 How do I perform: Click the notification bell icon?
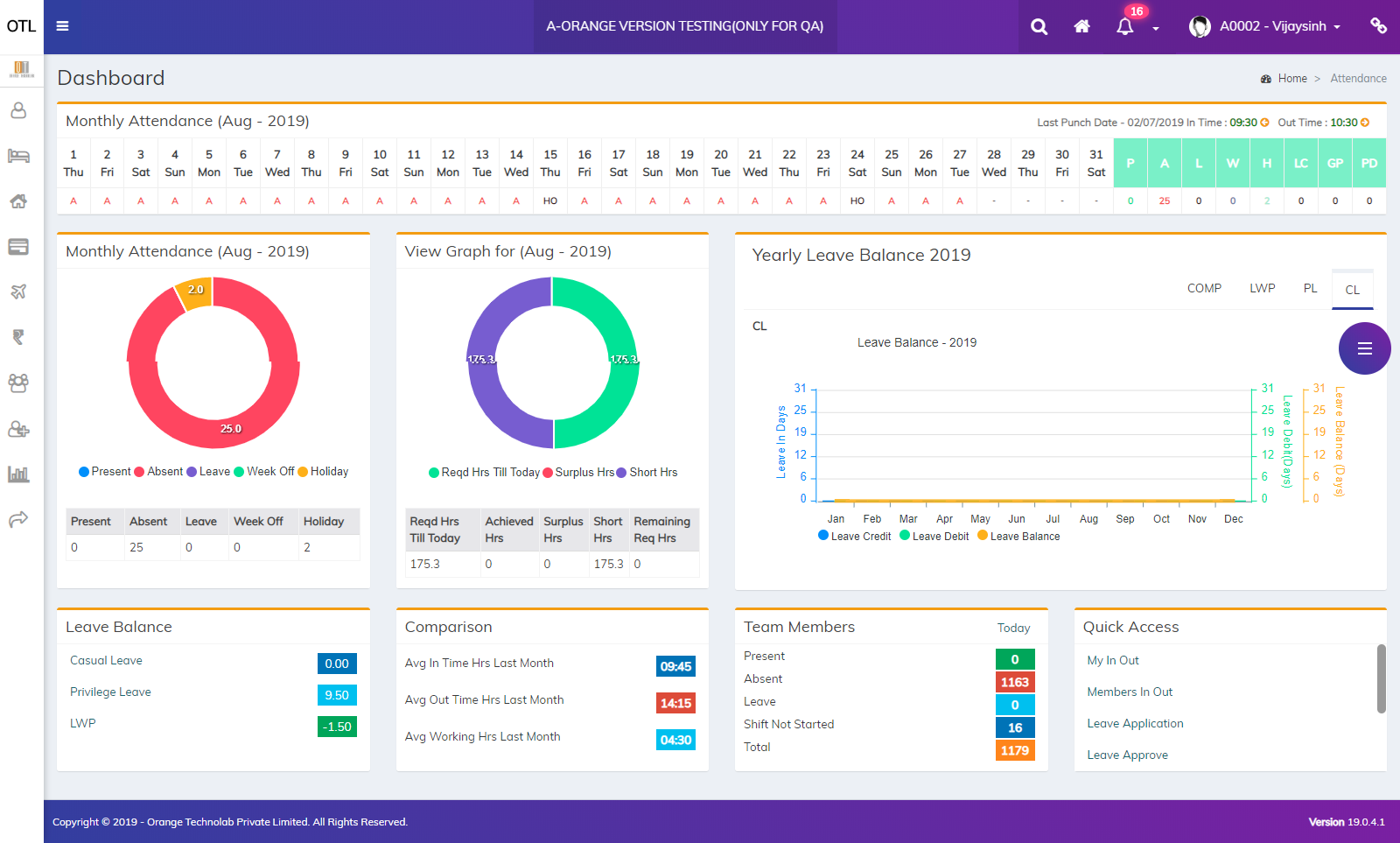1123,26
